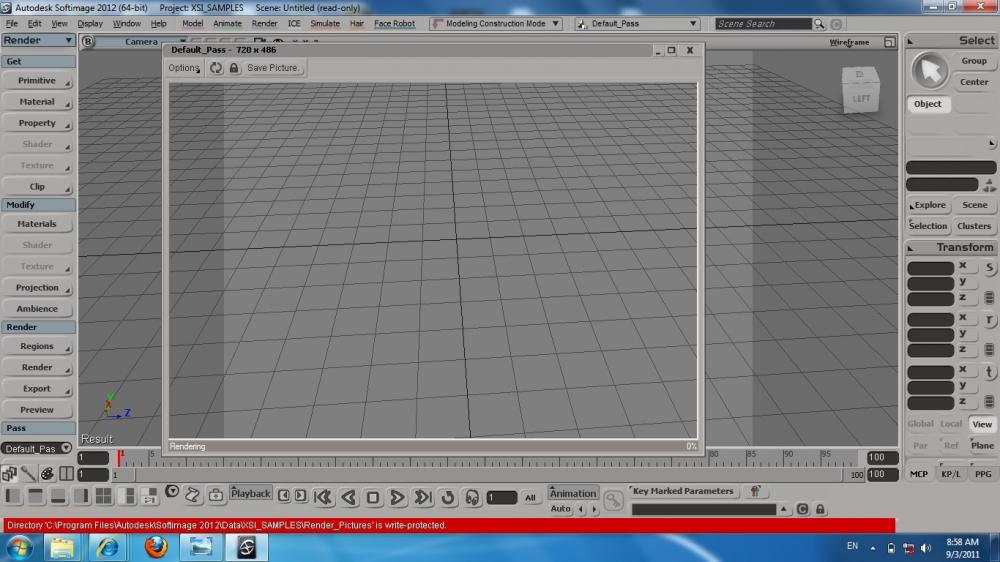1000x562 pixels.
Task: Click the lock icon in render window
Action: click(234, 68)
